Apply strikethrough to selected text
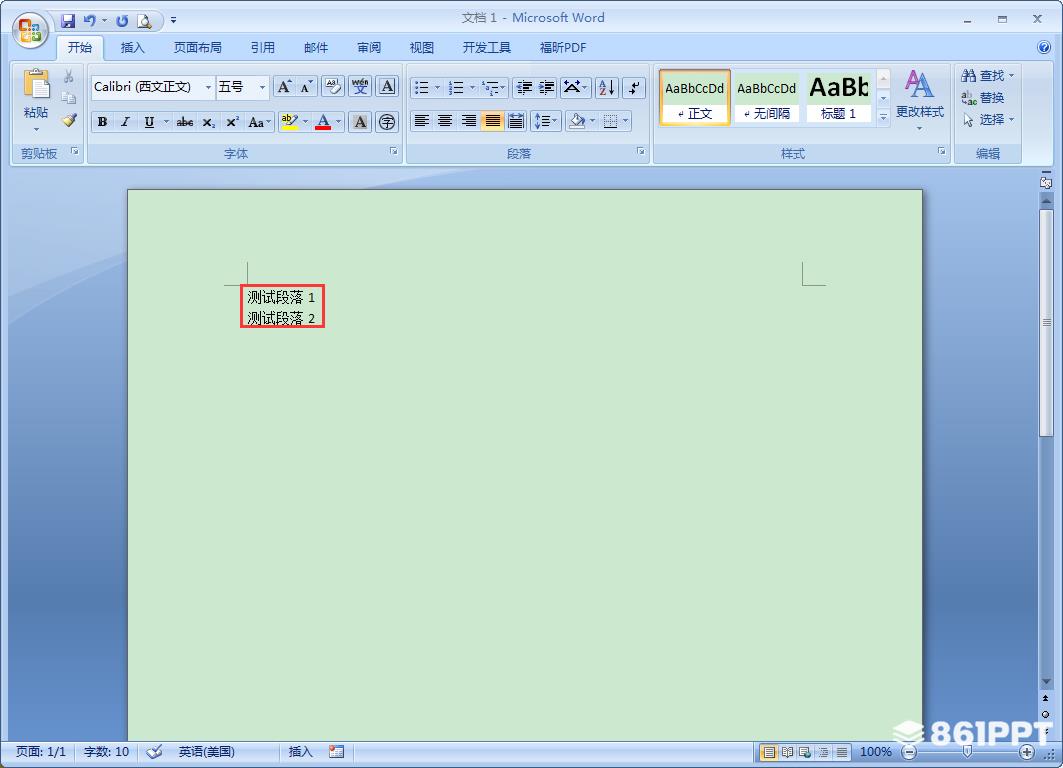Image resolution: width=1063 pixels, height=768 pixels. coord(184,122)
